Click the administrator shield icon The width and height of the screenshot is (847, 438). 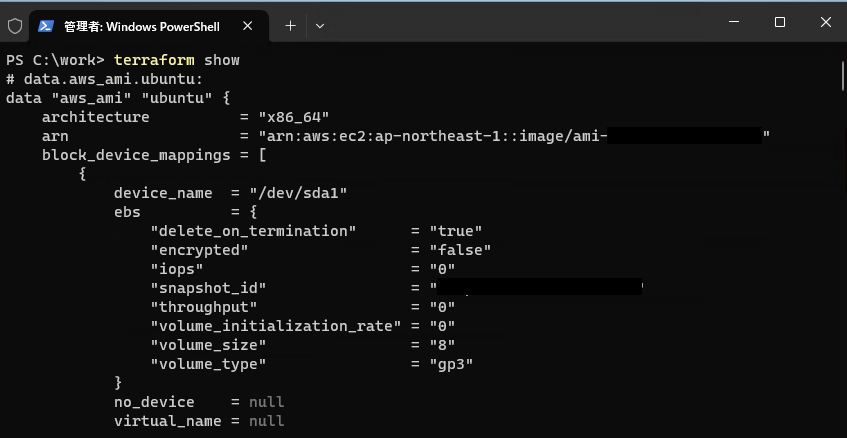coord(15,26)
